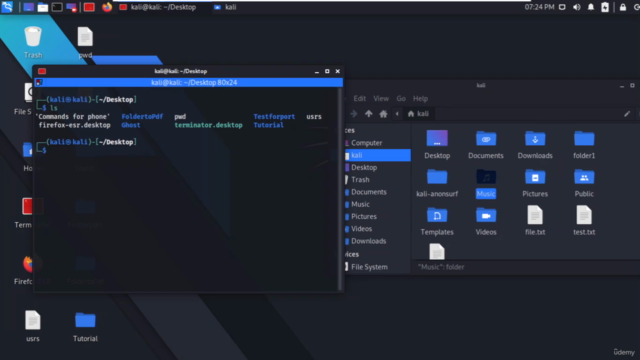Click the home button in file manager toolbar
This screenshot has height=360, width=640.
tap(383, 114)
